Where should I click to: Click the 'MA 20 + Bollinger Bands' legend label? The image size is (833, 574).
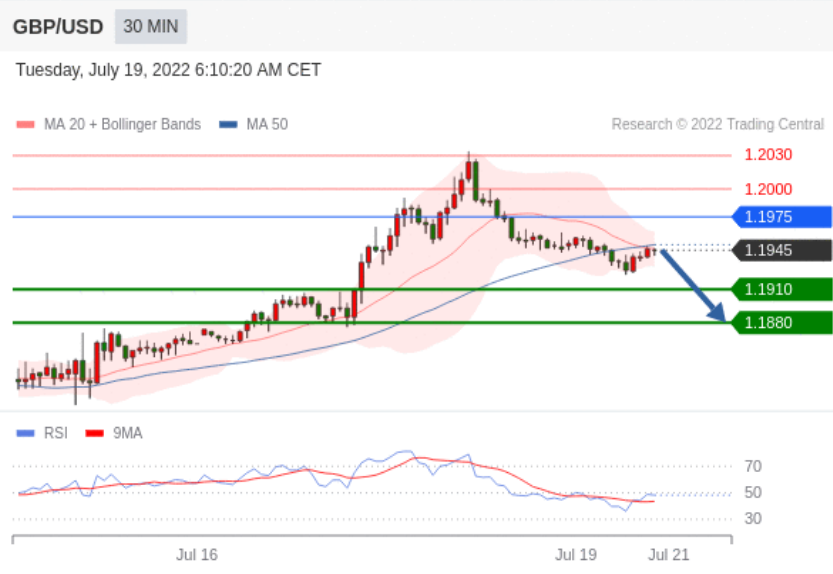tap(122, 124)
